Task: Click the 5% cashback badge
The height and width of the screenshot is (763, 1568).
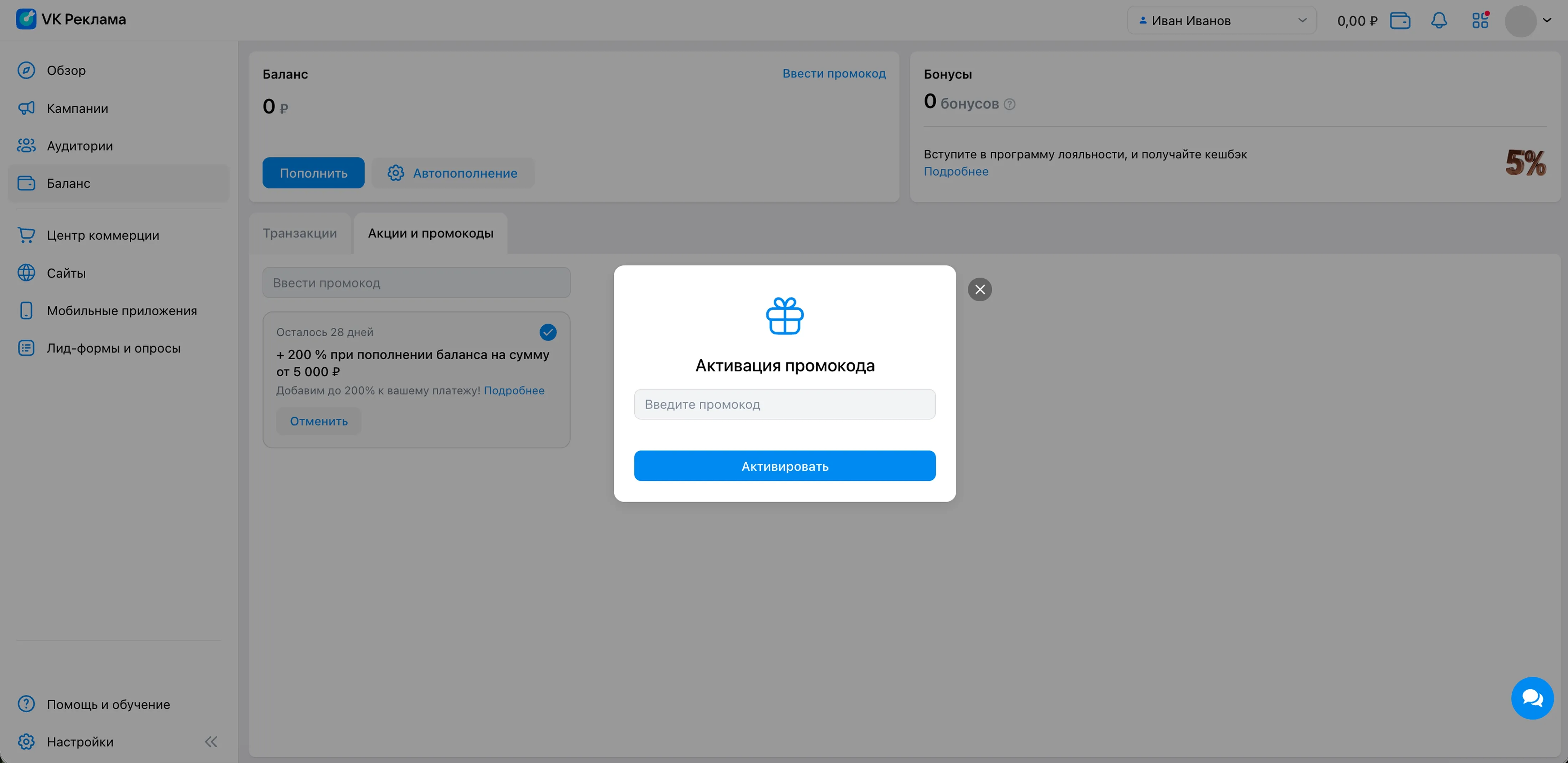Action: click(1525, 163)
